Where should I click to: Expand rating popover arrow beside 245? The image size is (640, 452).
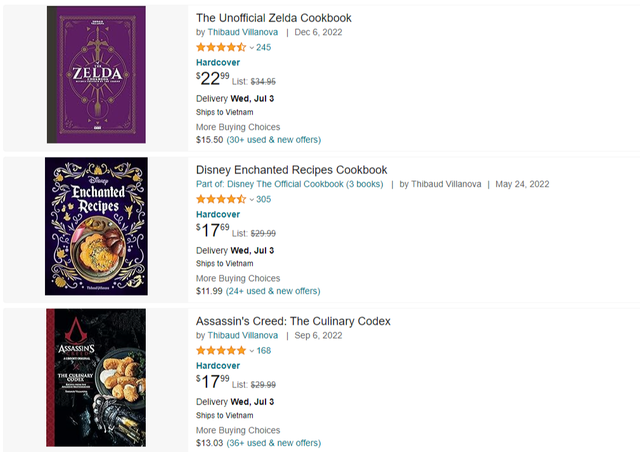[252, 47]
